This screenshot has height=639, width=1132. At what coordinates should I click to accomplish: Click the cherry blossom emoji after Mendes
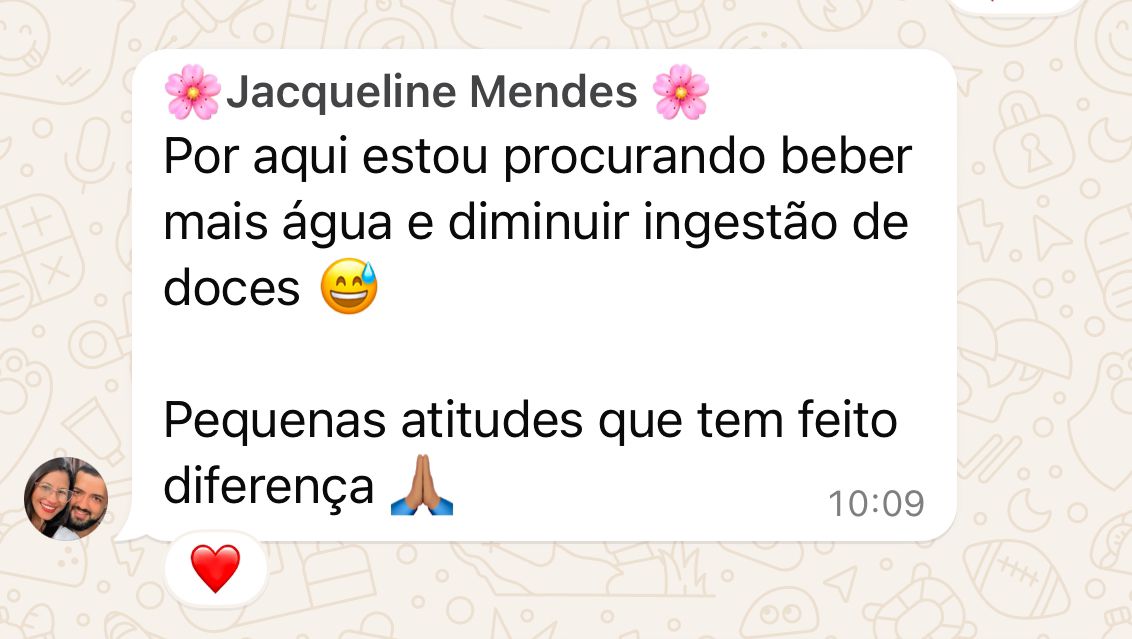tap(680, 92)
